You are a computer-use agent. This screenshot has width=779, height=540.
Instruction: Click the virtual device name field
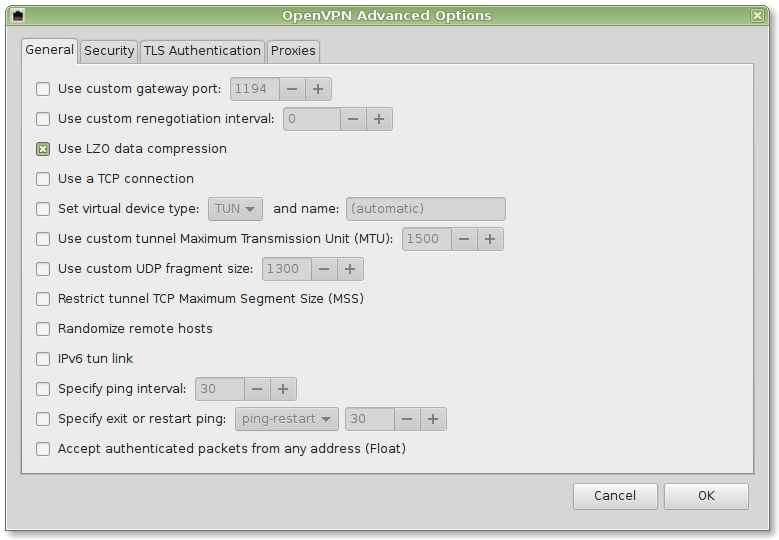pos(425,209)
